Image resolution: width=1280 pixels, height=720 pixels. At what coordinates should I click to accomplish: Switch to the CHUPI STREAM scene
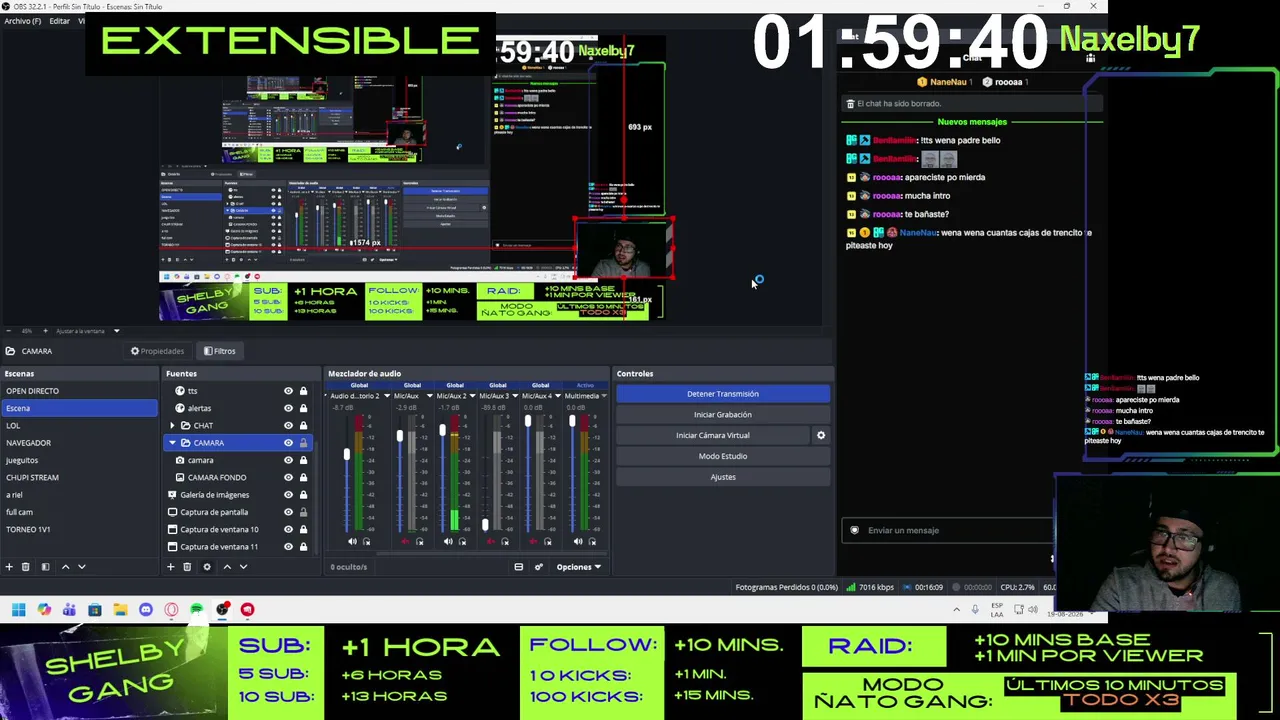tap(32, 477)
